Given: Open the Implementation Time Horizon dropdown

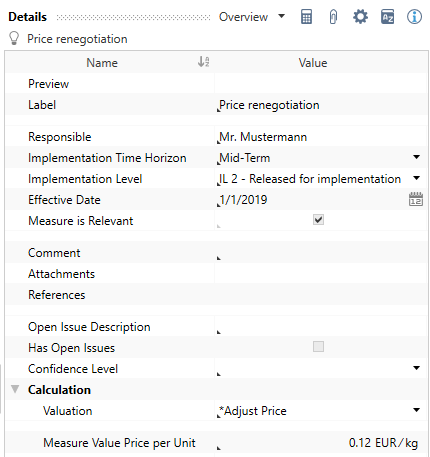Looking at the screenshot, I should click(x=416, y=157).
